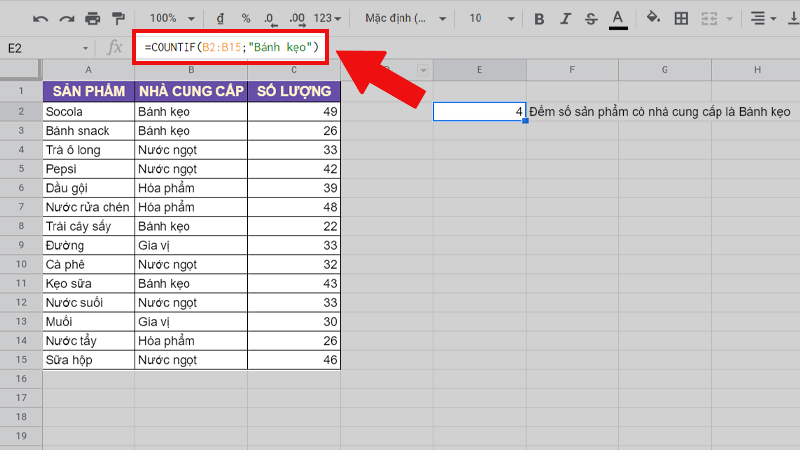Open the text color picker

(617, 18)
